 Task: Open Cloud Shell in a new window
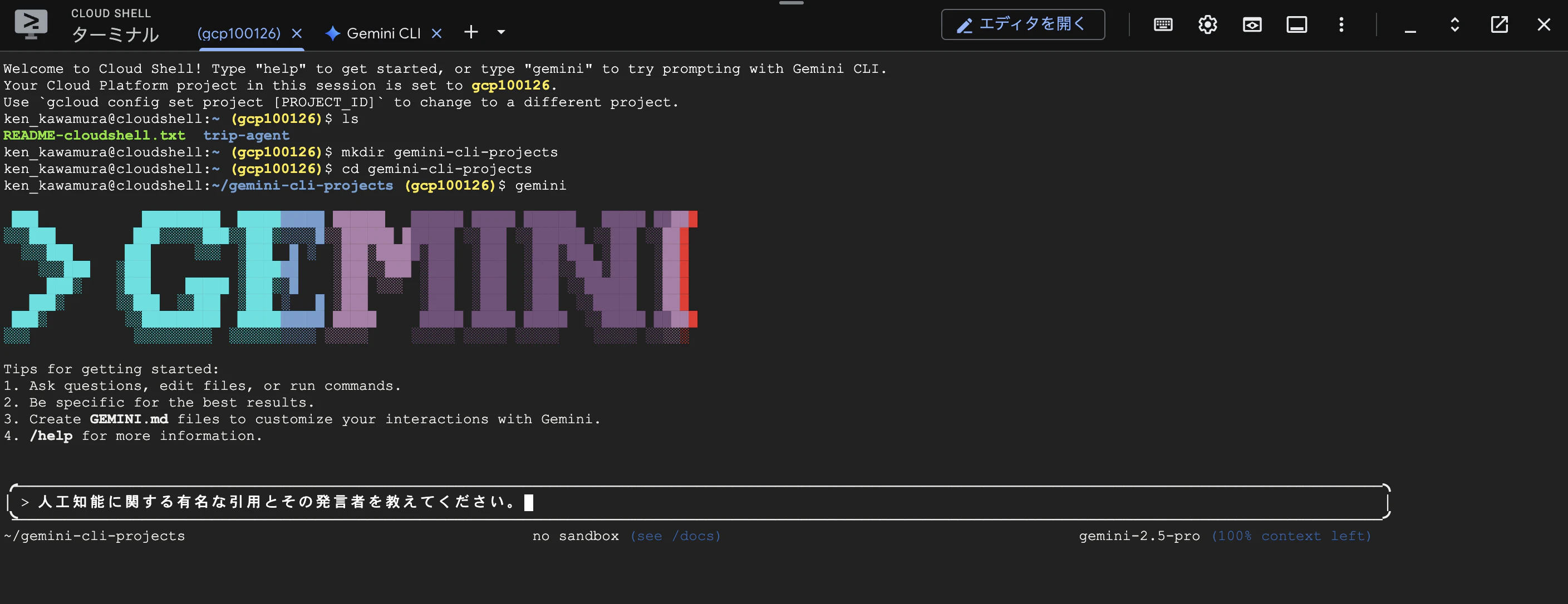click(1499, 24)
